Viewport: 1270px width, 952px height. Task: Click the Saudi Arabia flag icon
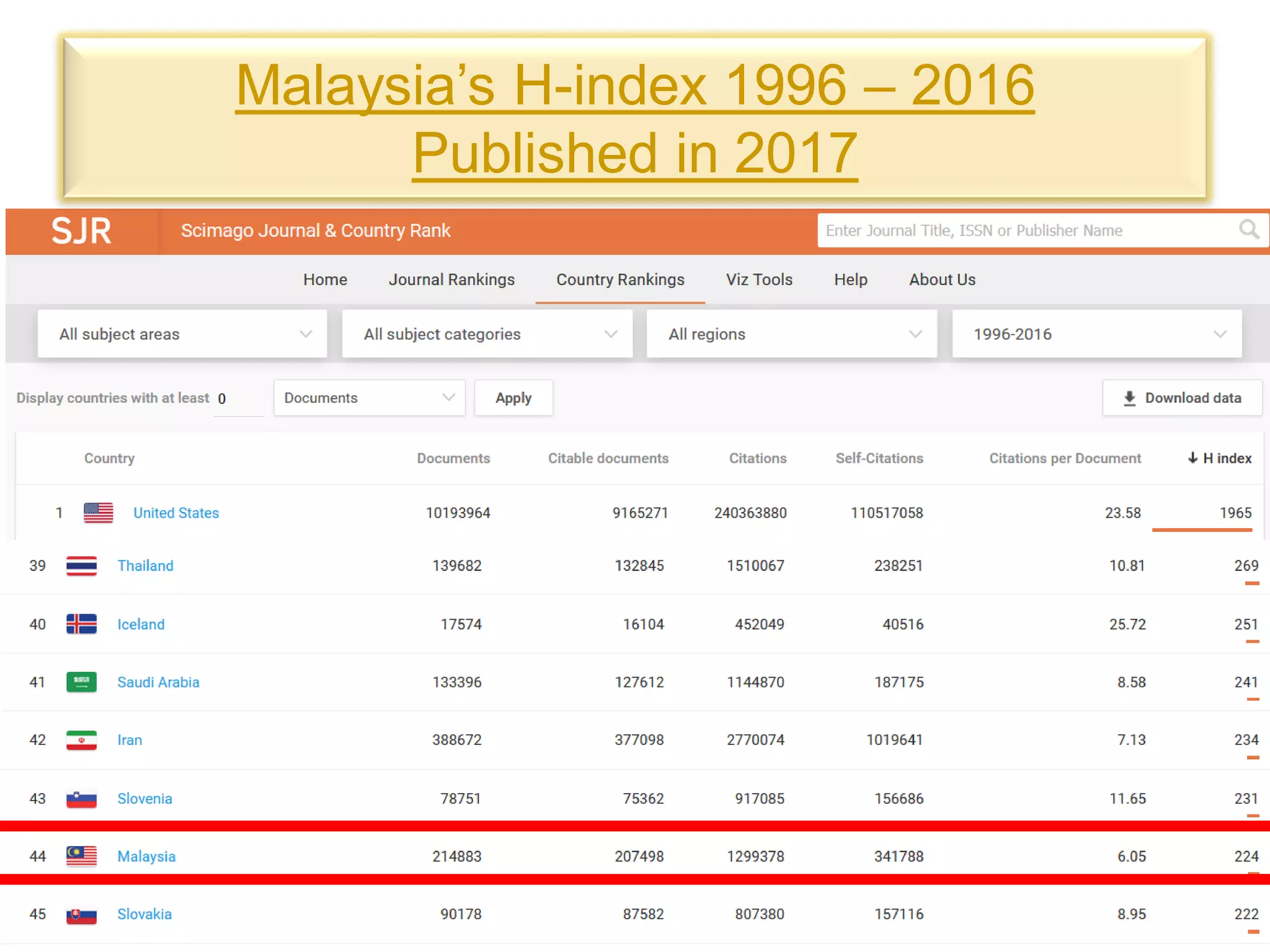point(82,682)
